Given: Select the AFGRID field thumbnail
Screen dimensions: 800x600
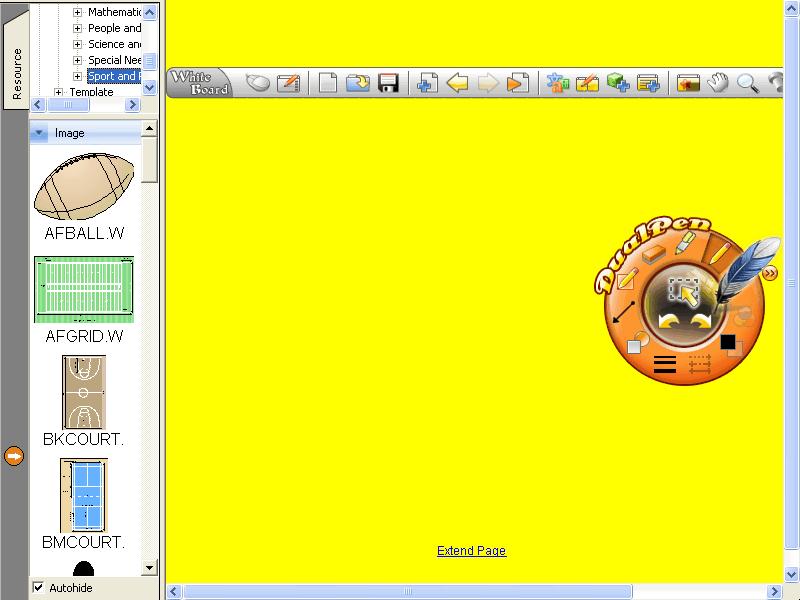Looking at the screenshot, I should click(84, 290).
